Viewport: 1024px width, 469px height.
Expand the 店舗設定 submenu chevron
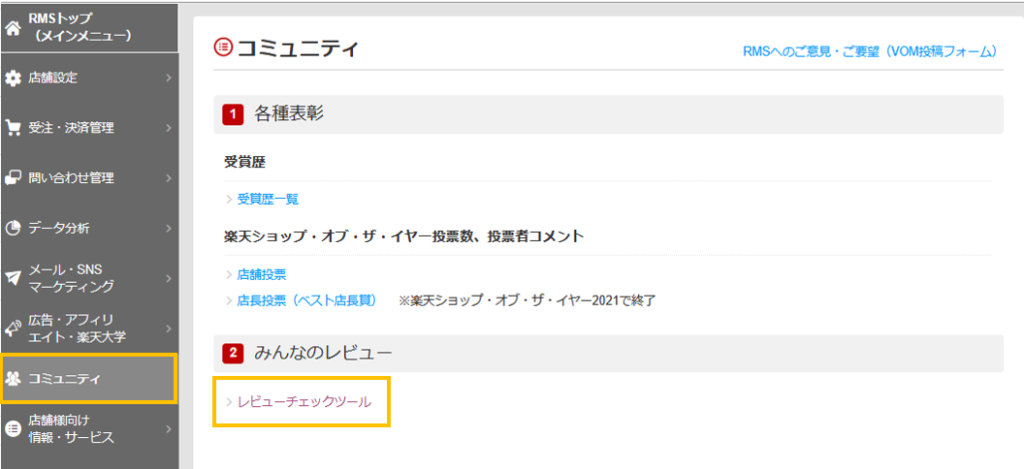click(168, 78)
